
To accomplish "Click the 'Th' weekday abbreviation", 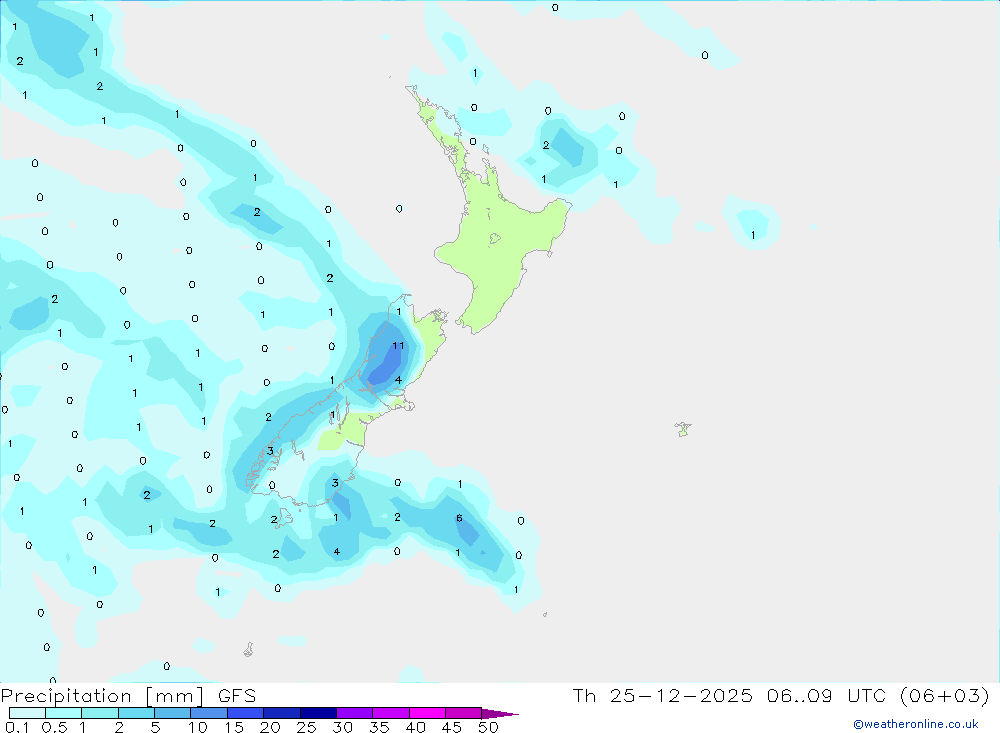I will coord(584,695).
